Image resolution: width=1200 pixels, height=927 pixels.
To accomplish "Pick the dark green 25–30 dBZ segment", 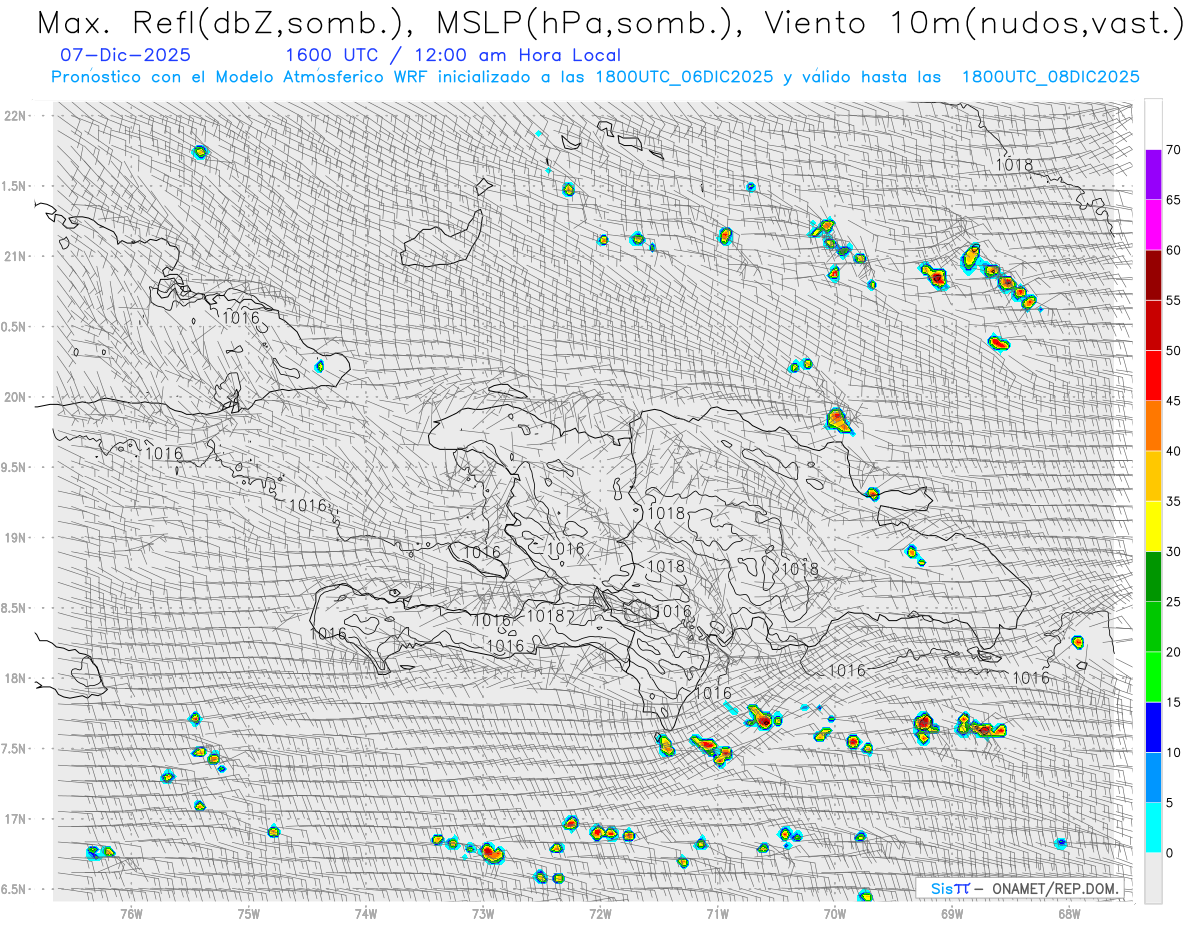I will tap(1153, 577).
